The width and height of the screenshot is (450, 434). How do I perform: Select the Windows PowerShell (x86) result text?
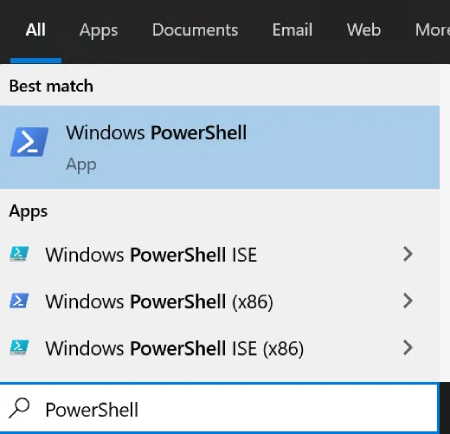pos(159,302)
